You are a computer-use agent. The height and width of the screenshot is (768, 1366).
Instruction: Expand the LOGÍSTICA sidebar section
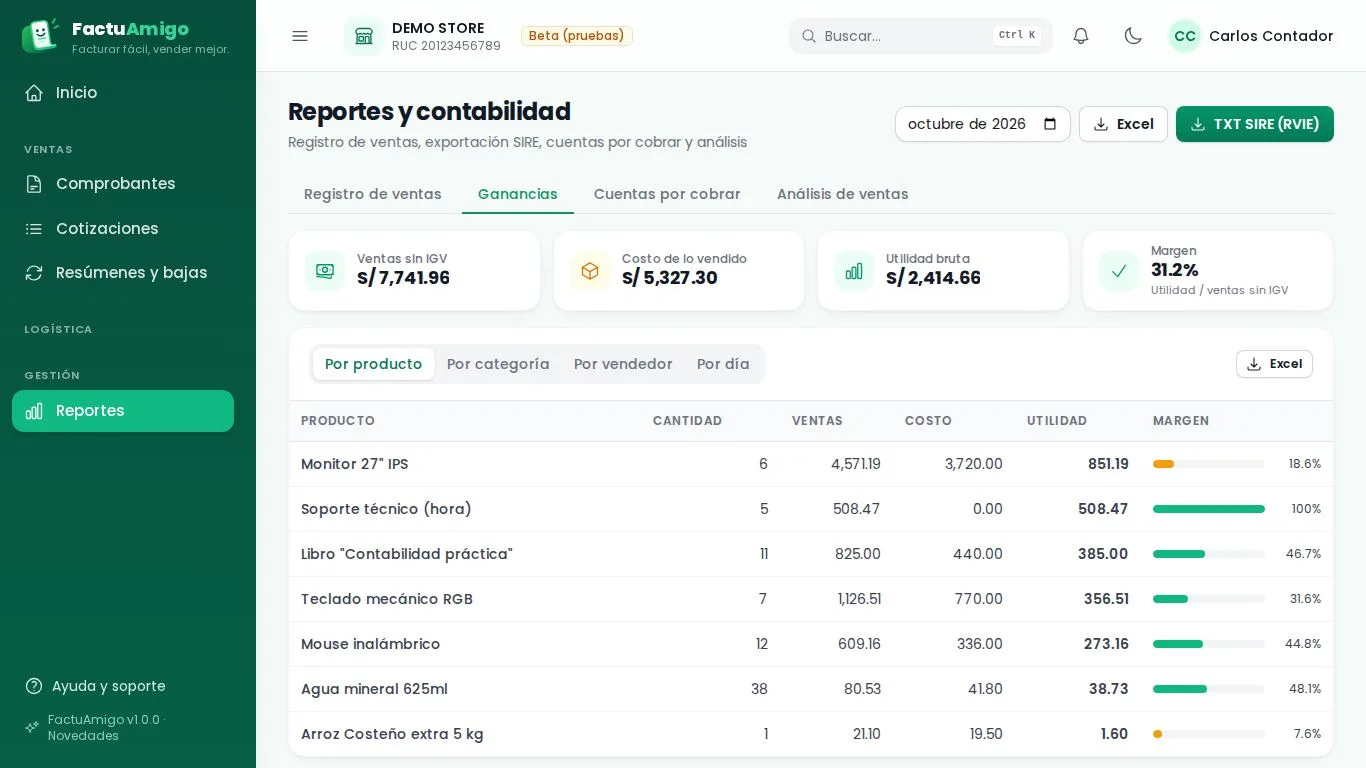click(58, 330)
